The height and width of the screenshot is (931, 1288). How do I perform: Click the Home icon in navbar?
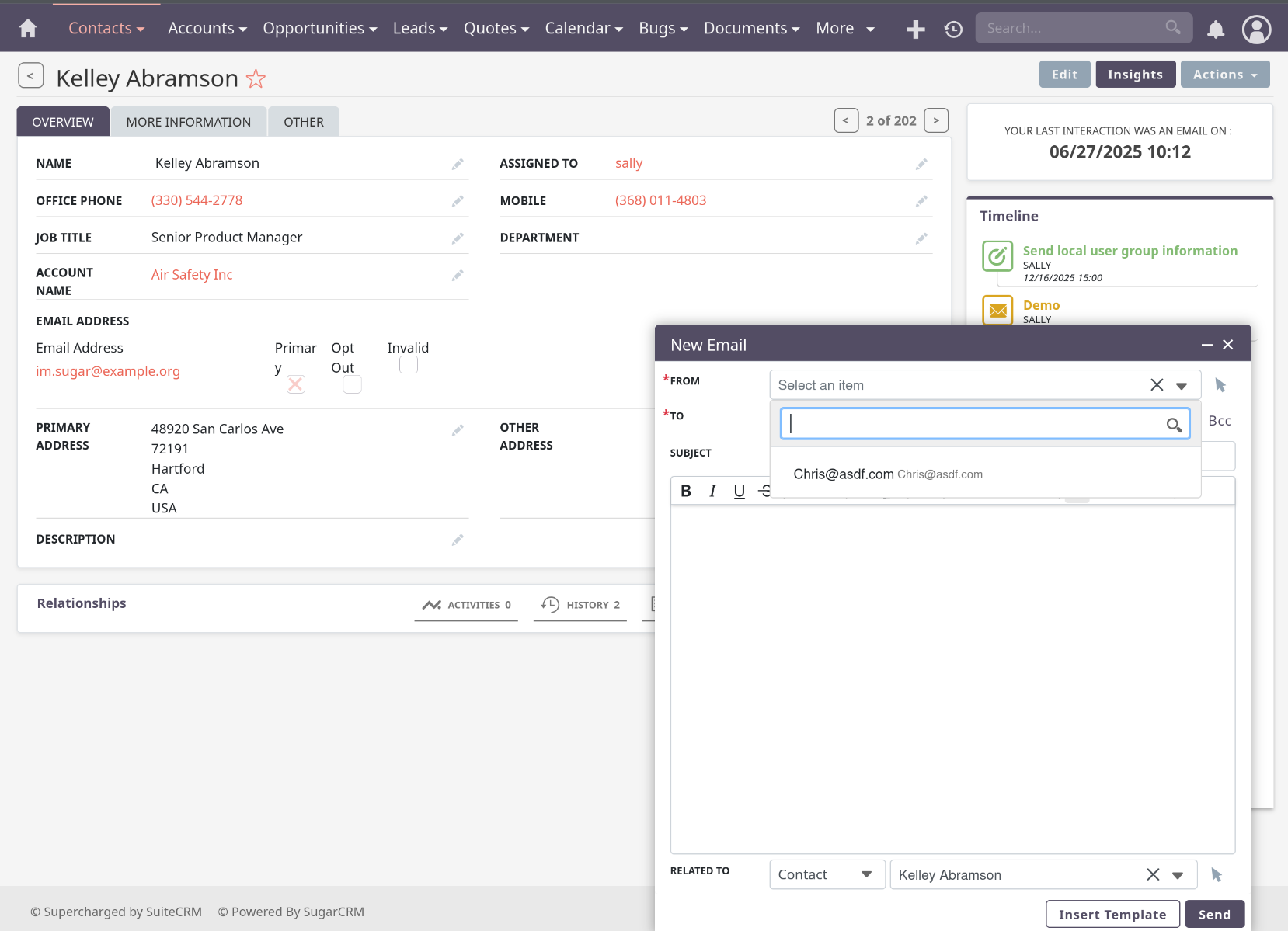28,29
